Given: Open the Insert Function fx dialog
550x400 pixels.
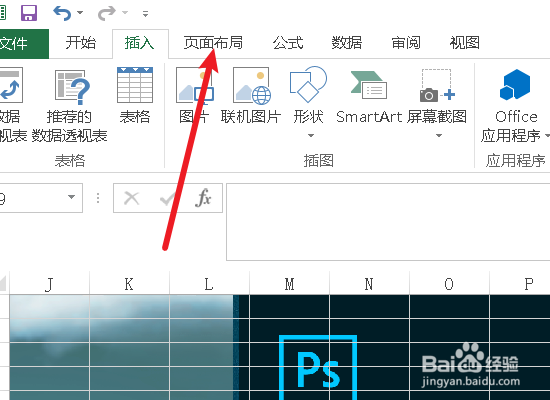Looking at the screenshot, I should (204, 198).
